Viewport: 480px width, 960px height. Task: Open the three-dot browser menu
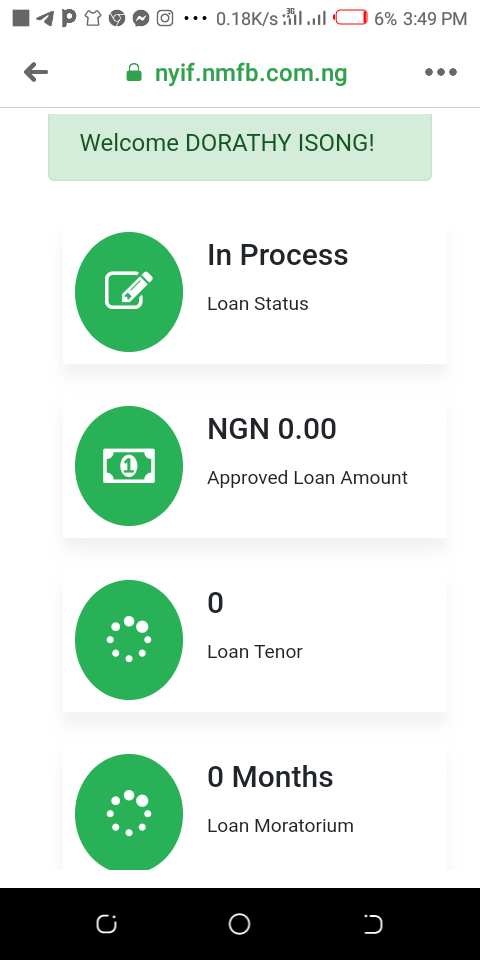[x=441, y=72]
